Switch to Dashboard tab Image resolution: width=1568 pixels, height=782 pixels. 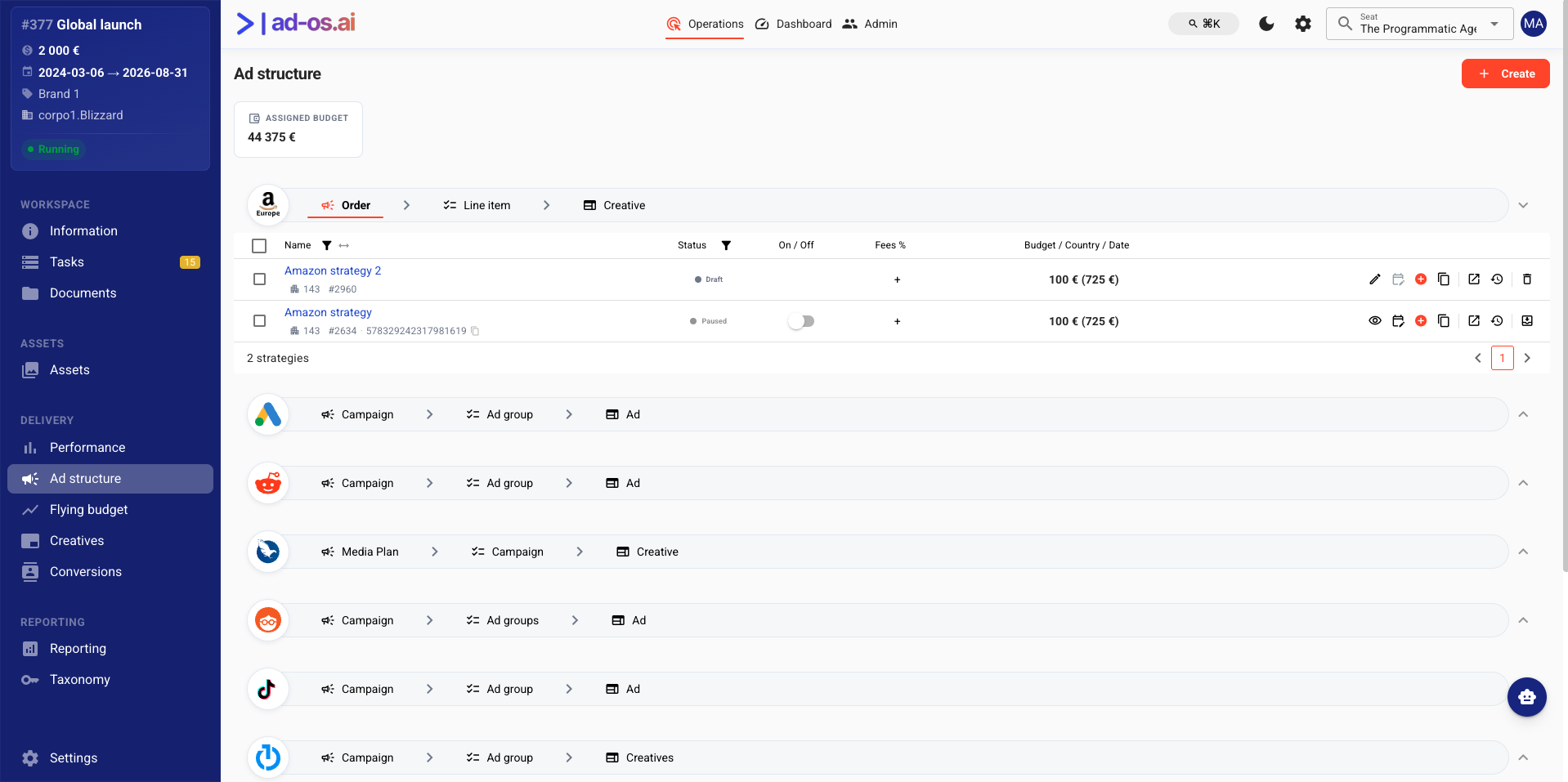coord(793,24)
